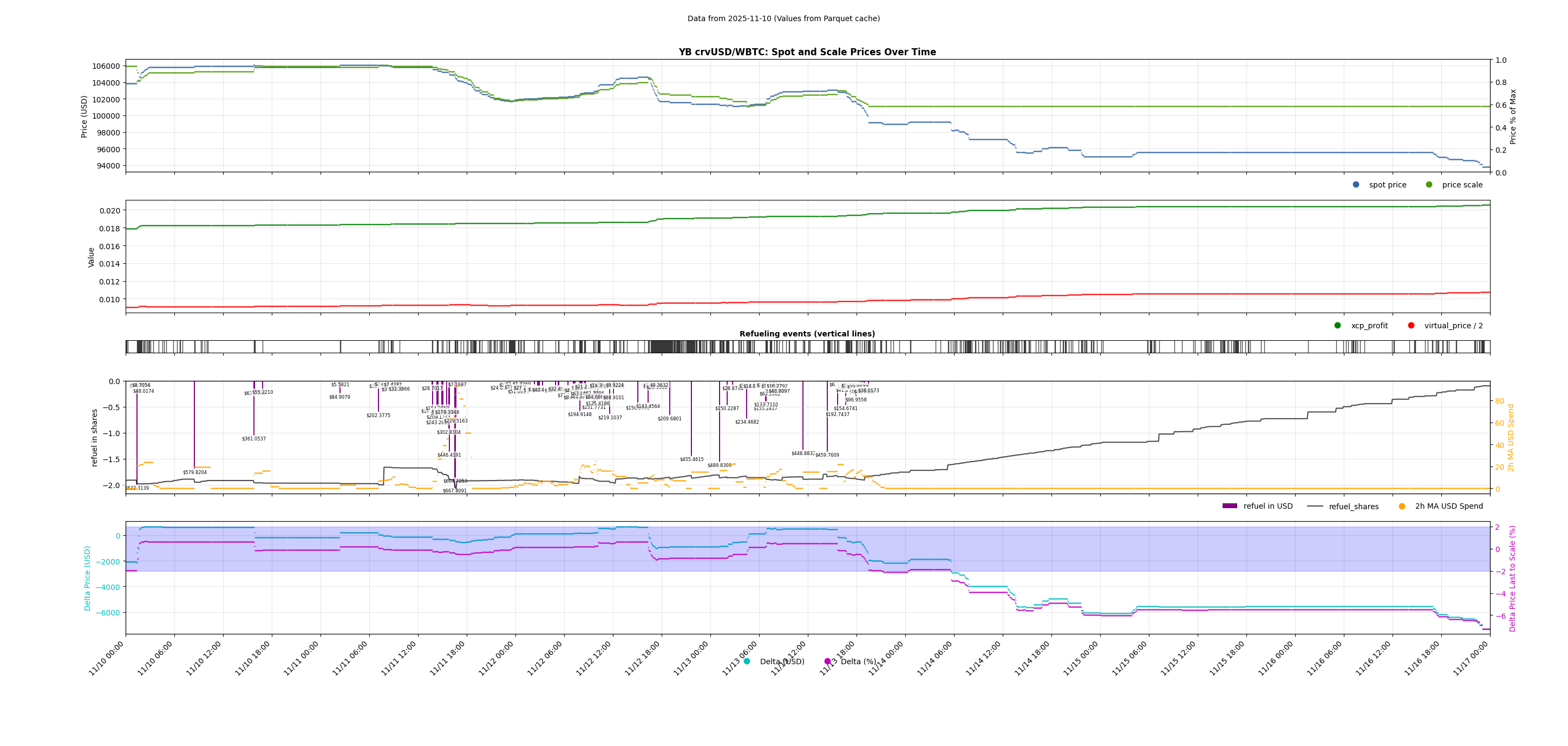
Task: Click the 11/17 00:00 x-axis tick label
Action: [x=1471, y=658]
